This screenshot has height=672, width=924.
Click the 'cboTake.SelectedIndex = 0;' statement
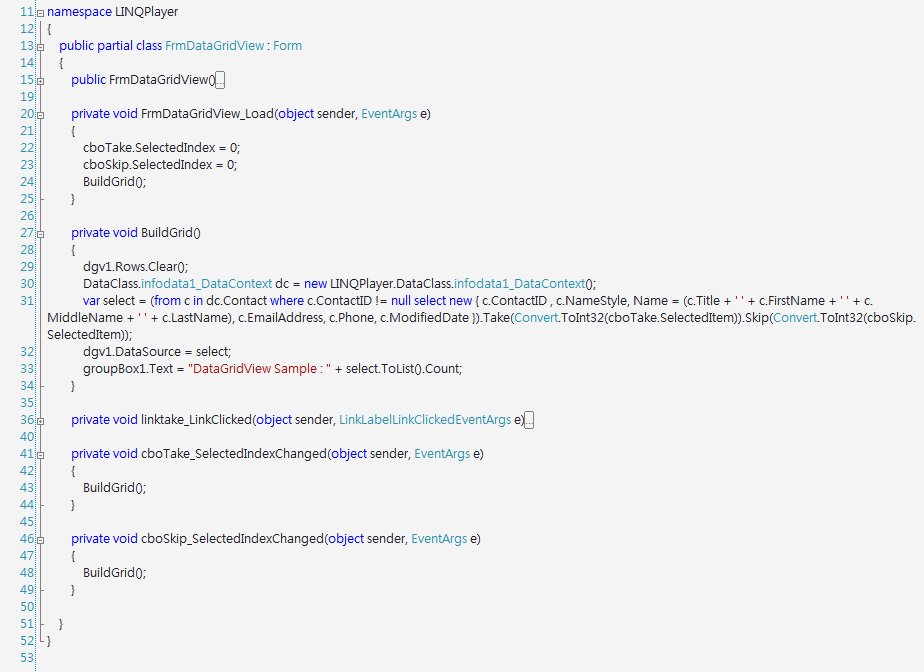161,147
